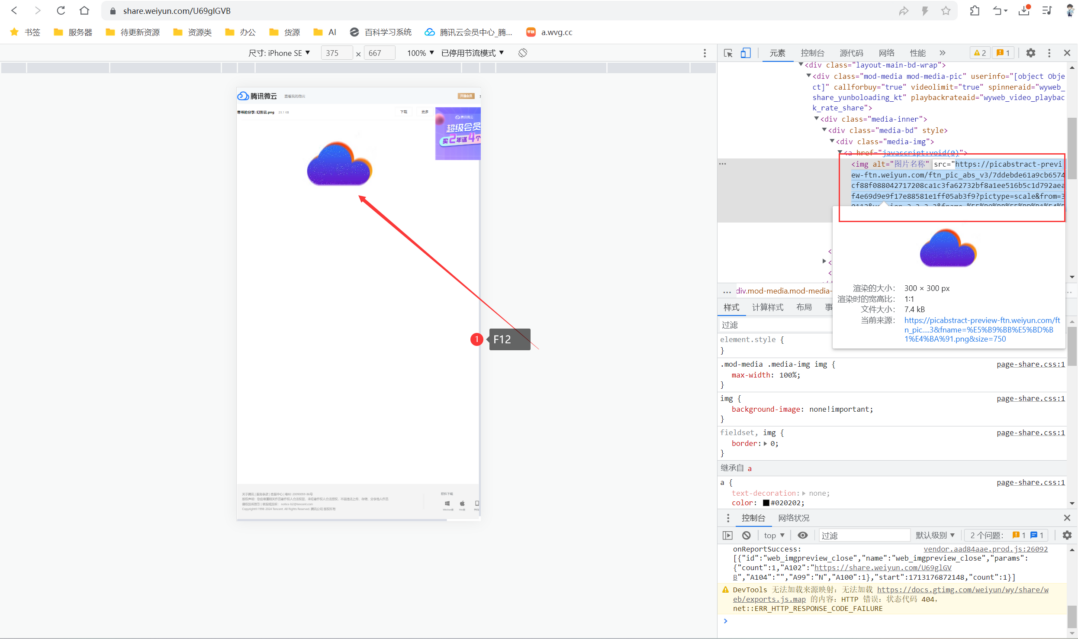Open the 默认级别 log level dropdown

[x=935, y=535]
